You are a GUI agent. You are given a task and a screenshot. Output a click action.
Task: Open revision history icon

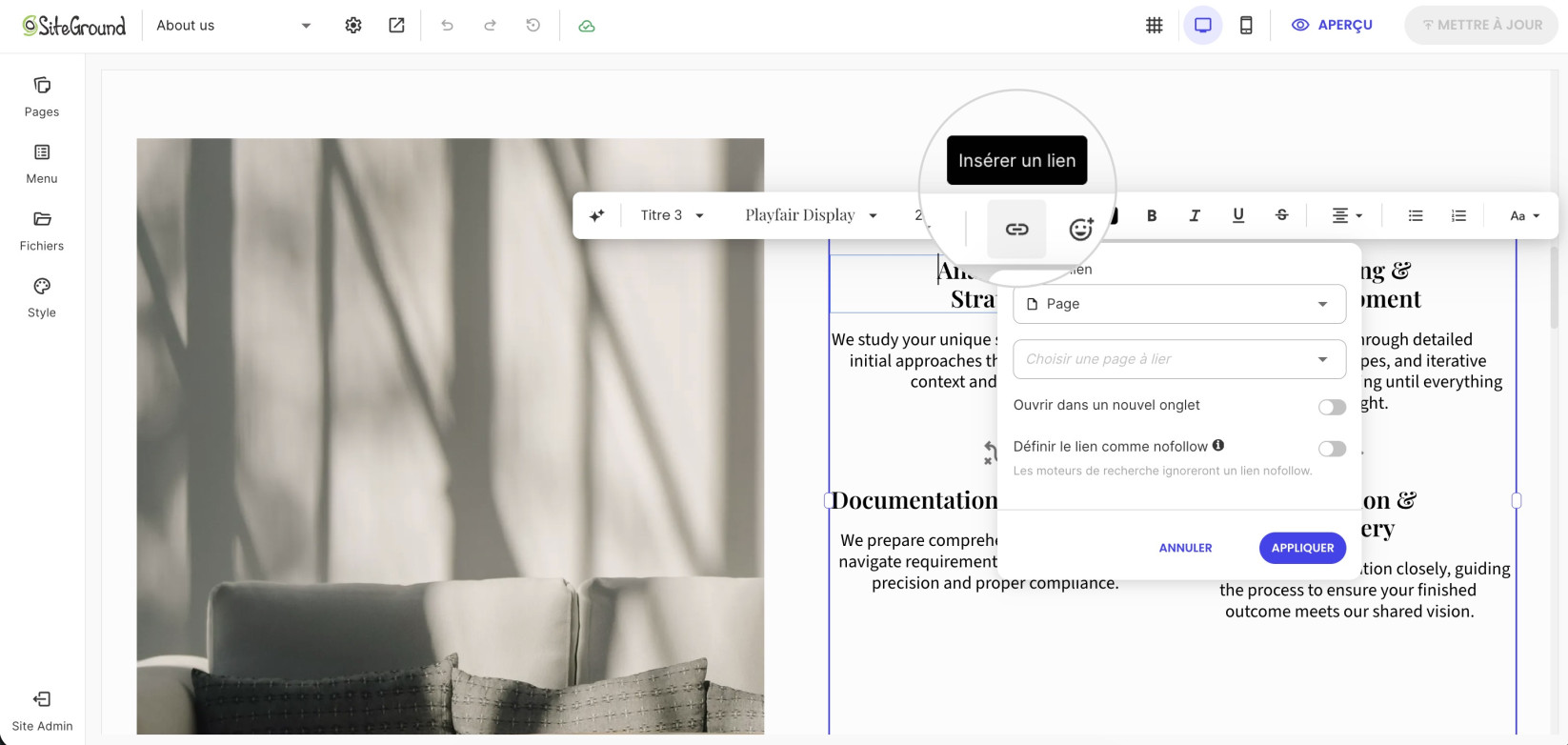click(533, 26)
